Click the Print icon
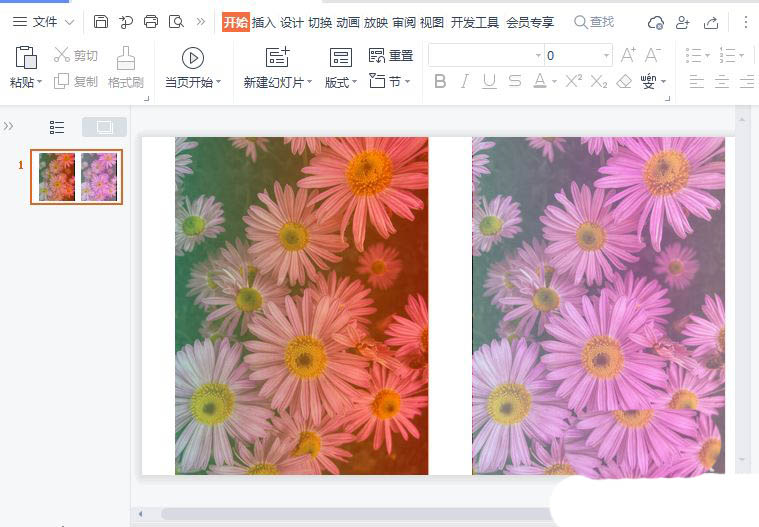Image resolution: width=759 pixels, height=527 pixels. click(151, 22)
